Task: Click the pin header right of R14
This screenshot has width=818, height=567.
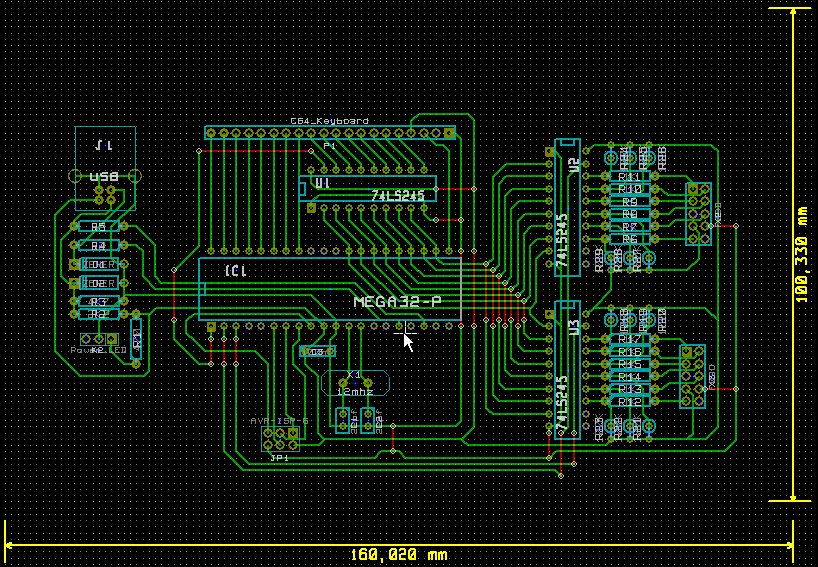Action: [692, 376]
